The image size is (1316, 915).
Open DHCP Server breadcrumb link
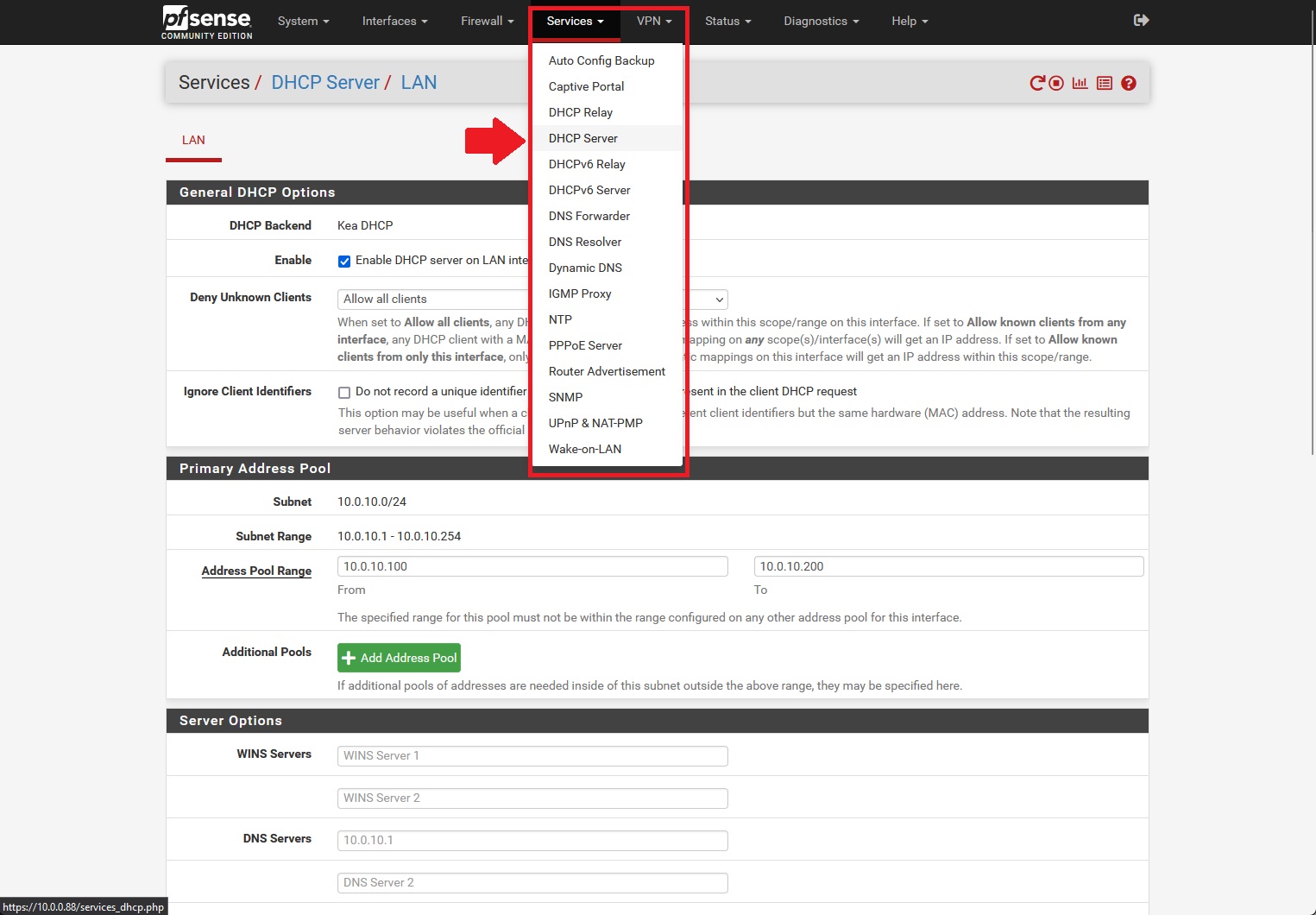[x=325, y=82]
